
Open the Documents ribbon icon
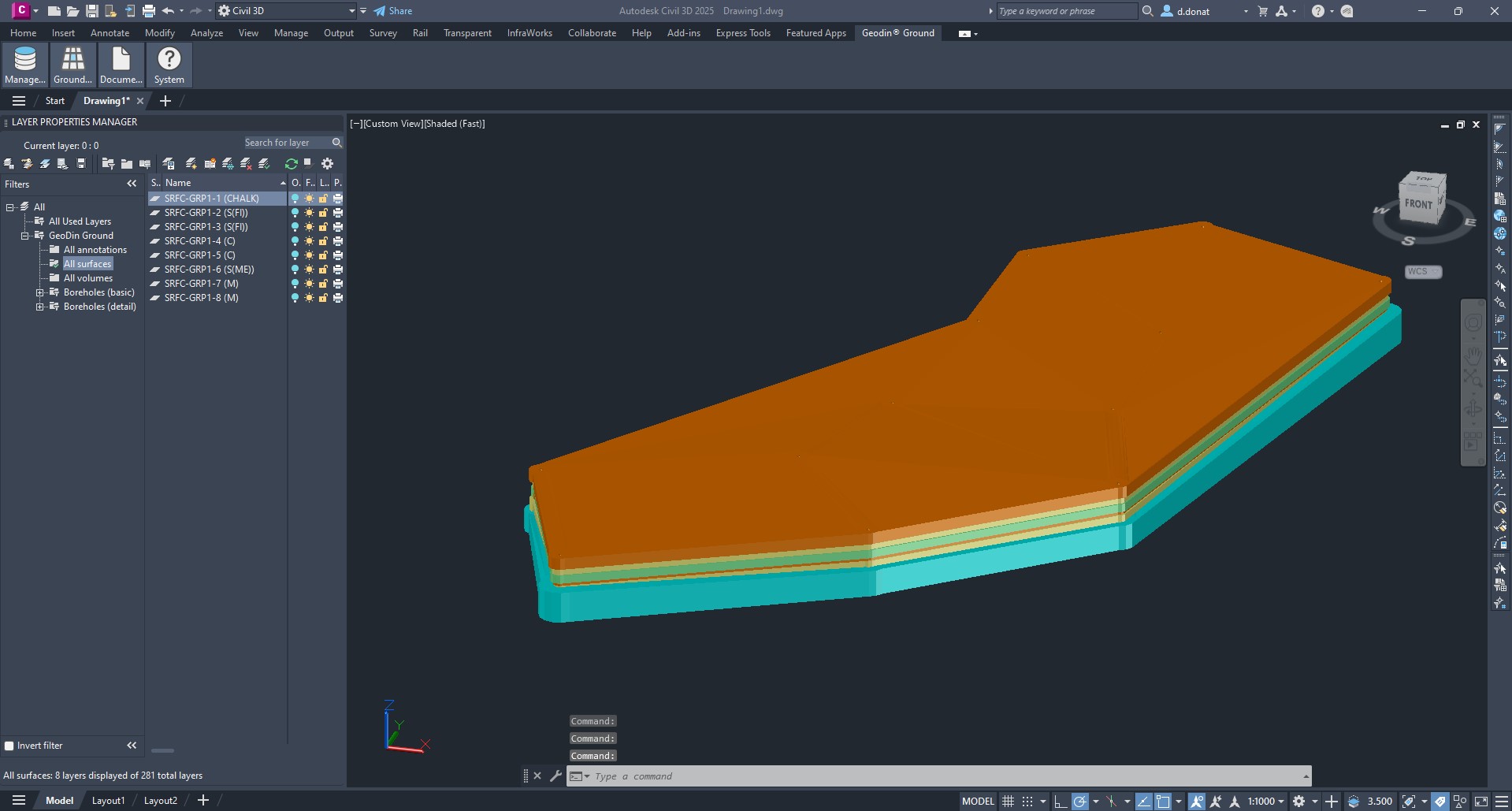coord(121,65)
